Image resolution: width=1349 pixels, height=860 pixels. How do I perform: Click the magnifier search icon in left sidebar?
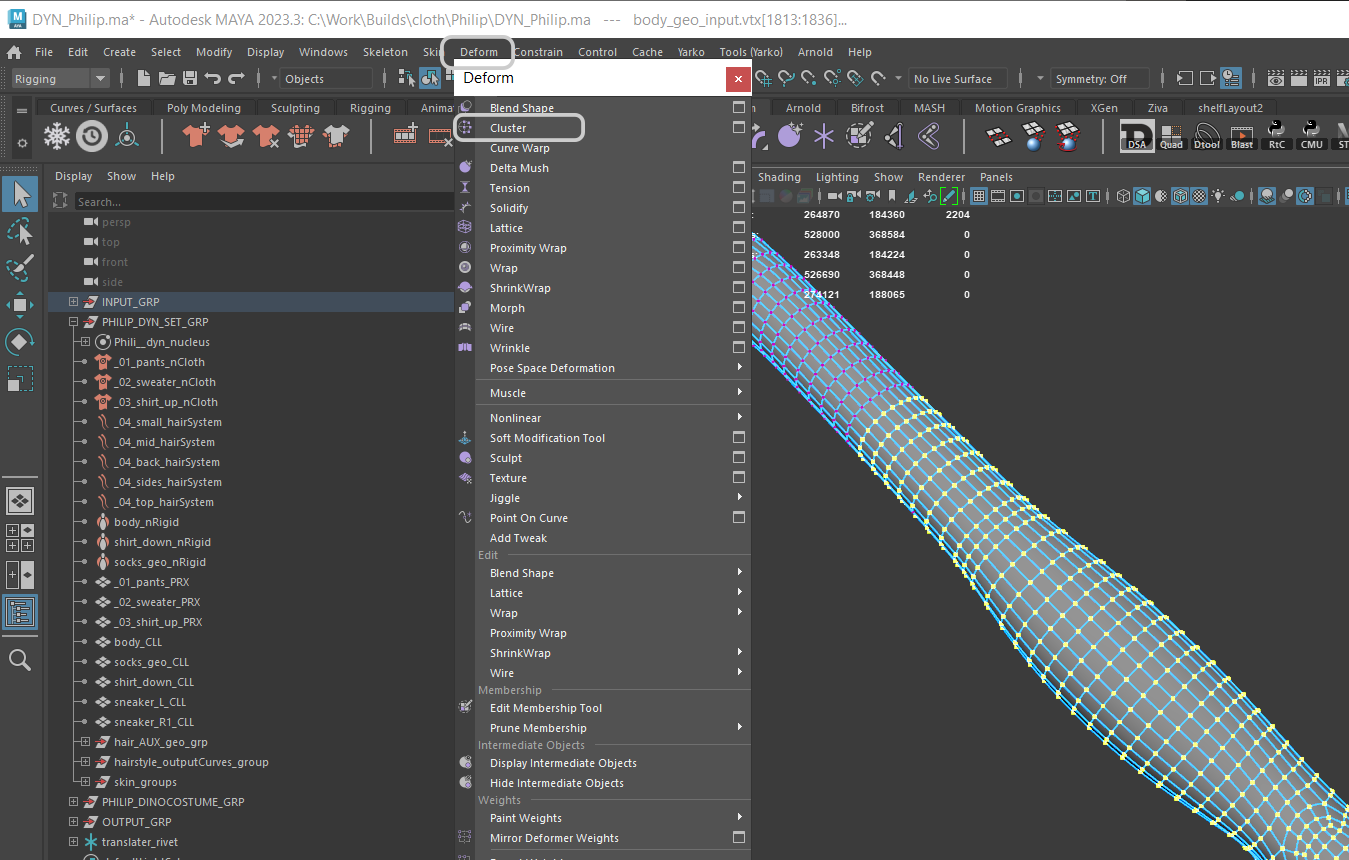[20, 659]
